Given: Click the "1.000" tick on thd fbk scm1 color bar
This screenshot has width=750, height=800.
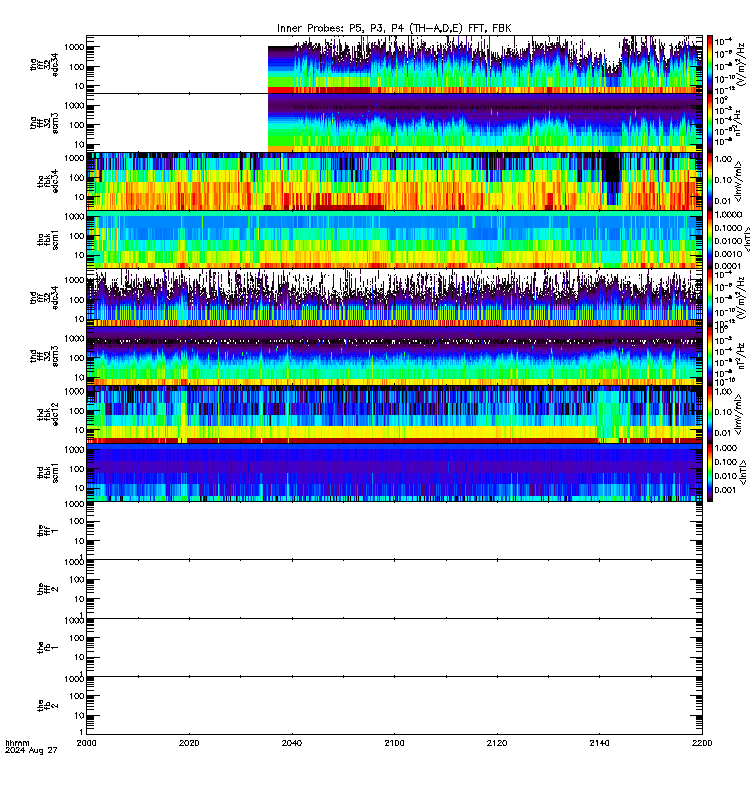Looking at the screenshot, I should (726, 448).
